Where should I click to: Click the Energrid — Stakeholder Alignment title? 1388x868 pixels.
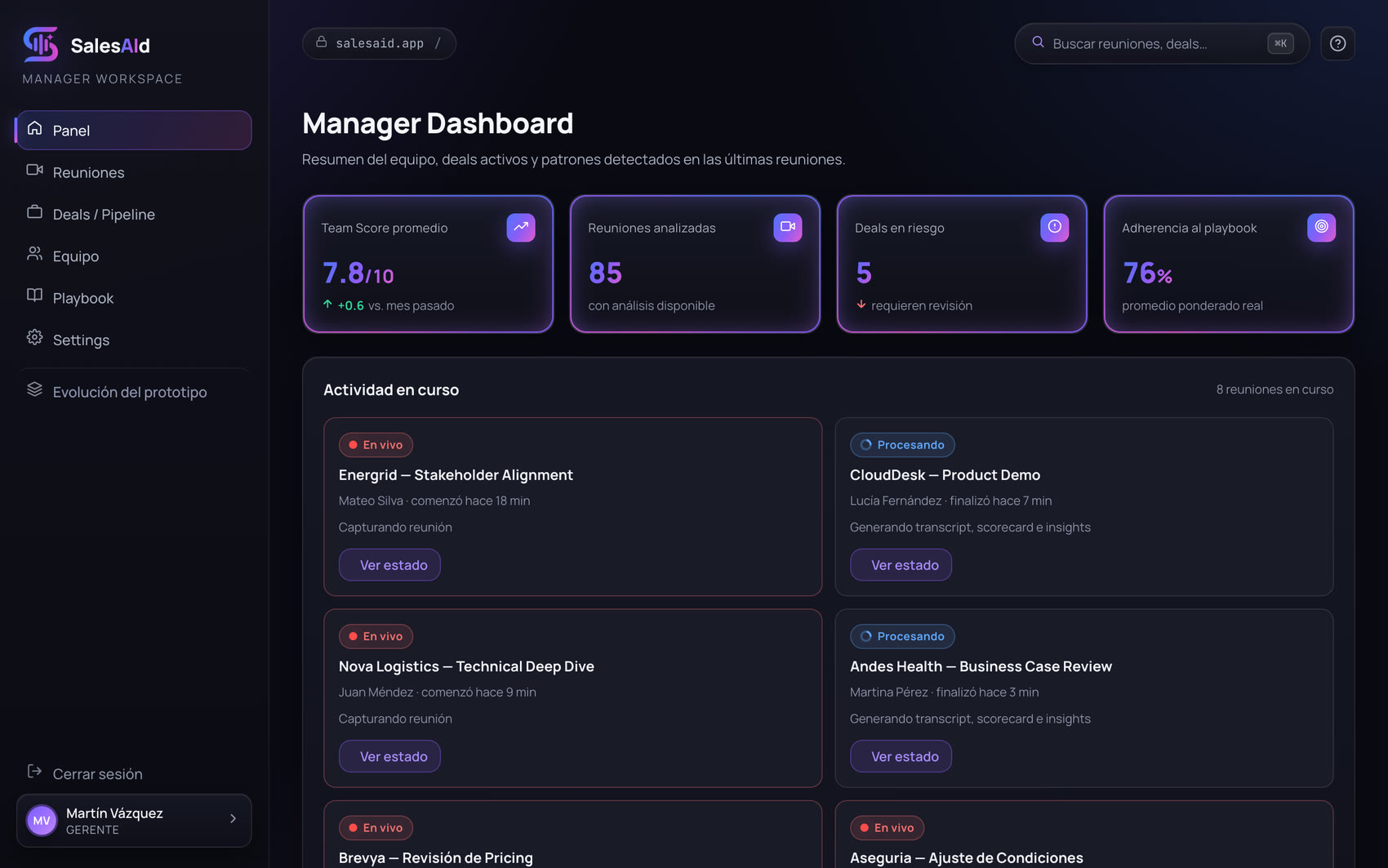pyautogui.click(x=456, y=475)
